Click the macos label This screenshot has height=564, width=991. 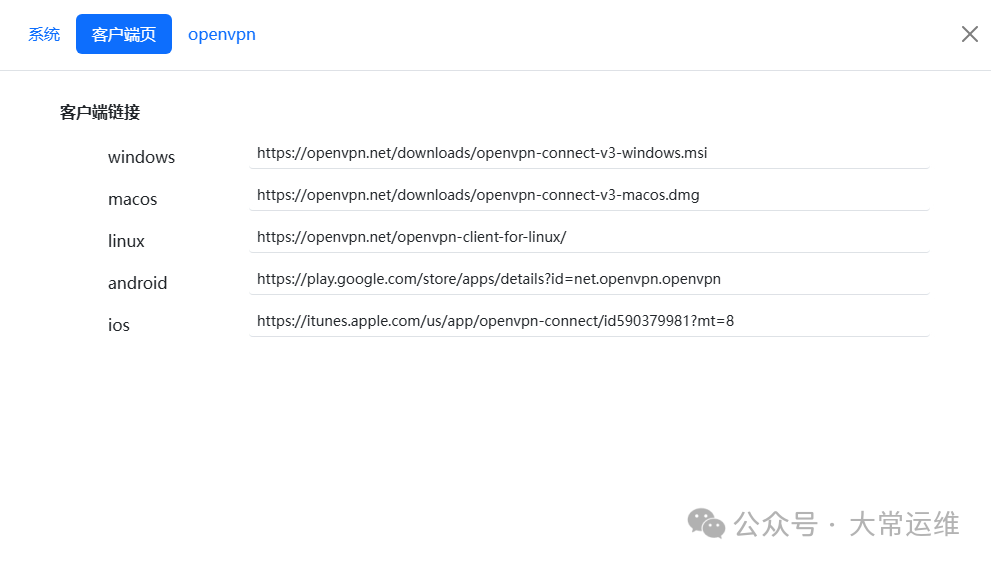(133, 199)
